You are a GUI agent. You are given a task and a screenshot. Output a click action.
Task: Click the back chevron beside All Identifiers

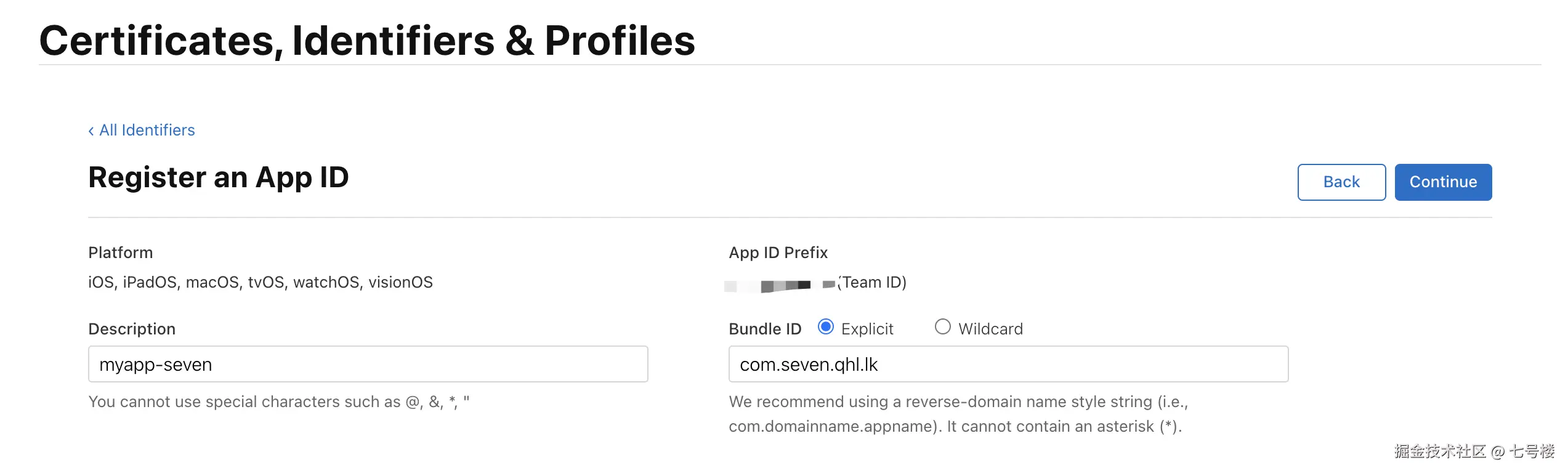tap(91, 131)
